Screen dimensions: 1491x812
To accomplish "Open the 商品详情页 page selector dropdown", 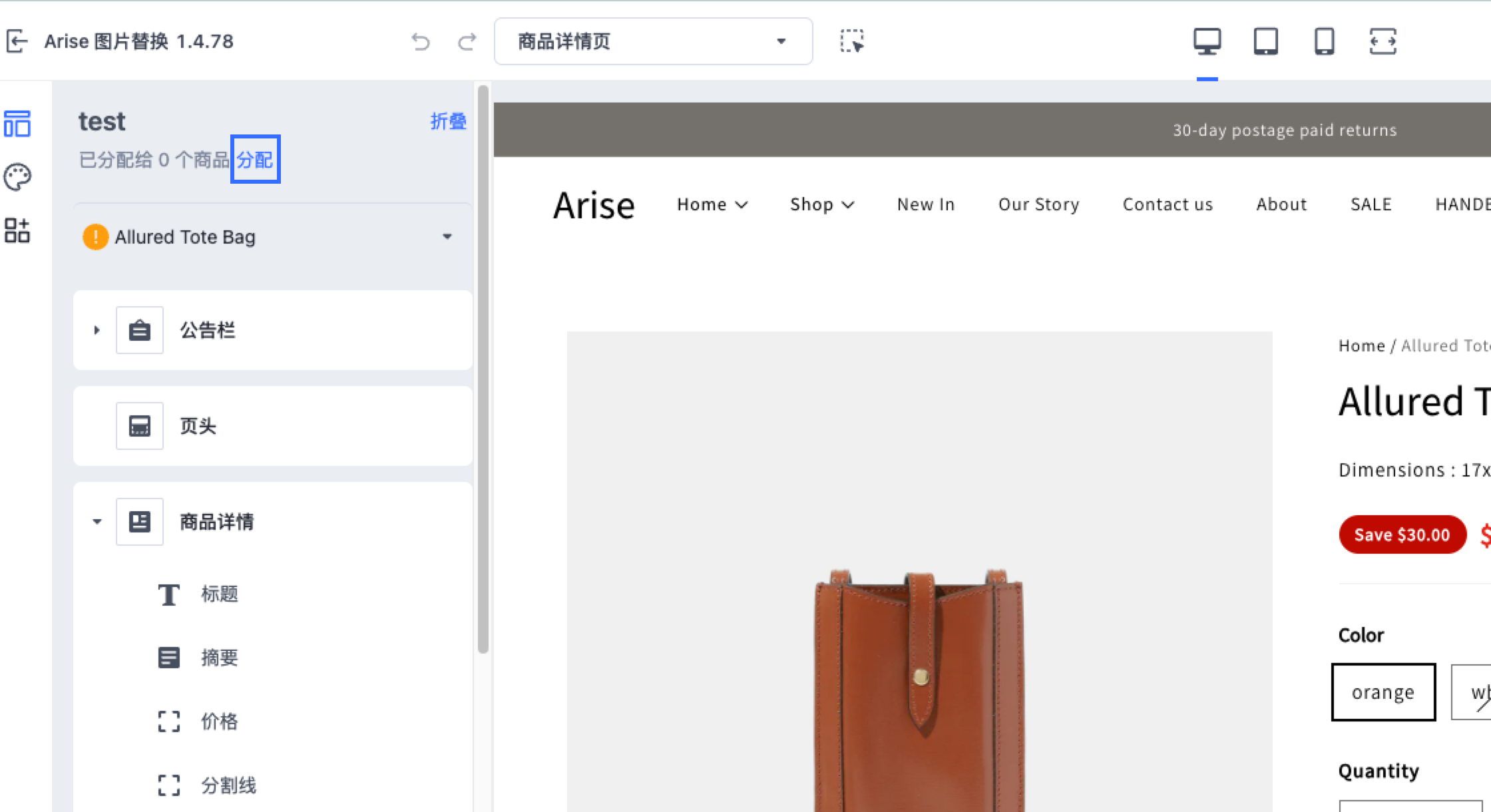I will pyautogui.click(x=653, y=41).
